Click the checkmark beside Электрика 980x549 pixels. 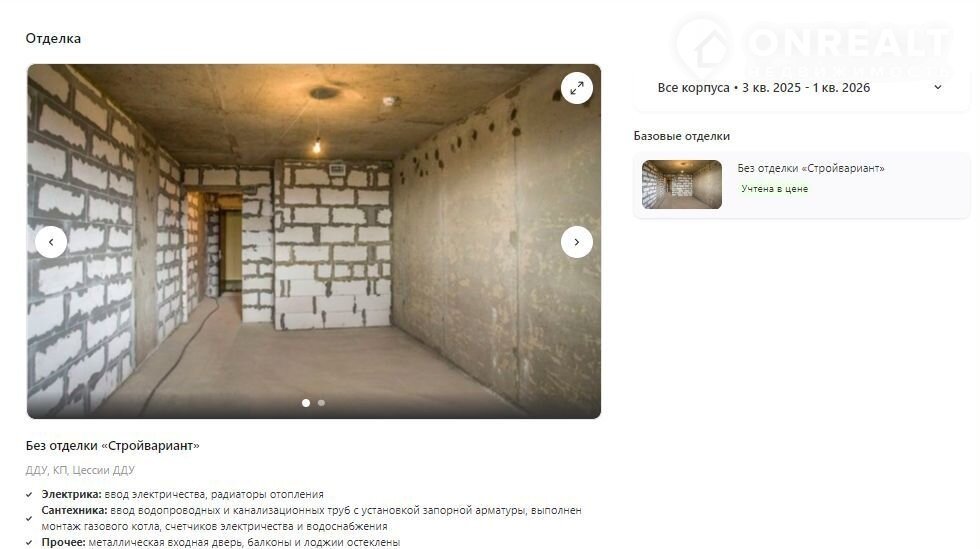tap(29, 495)
